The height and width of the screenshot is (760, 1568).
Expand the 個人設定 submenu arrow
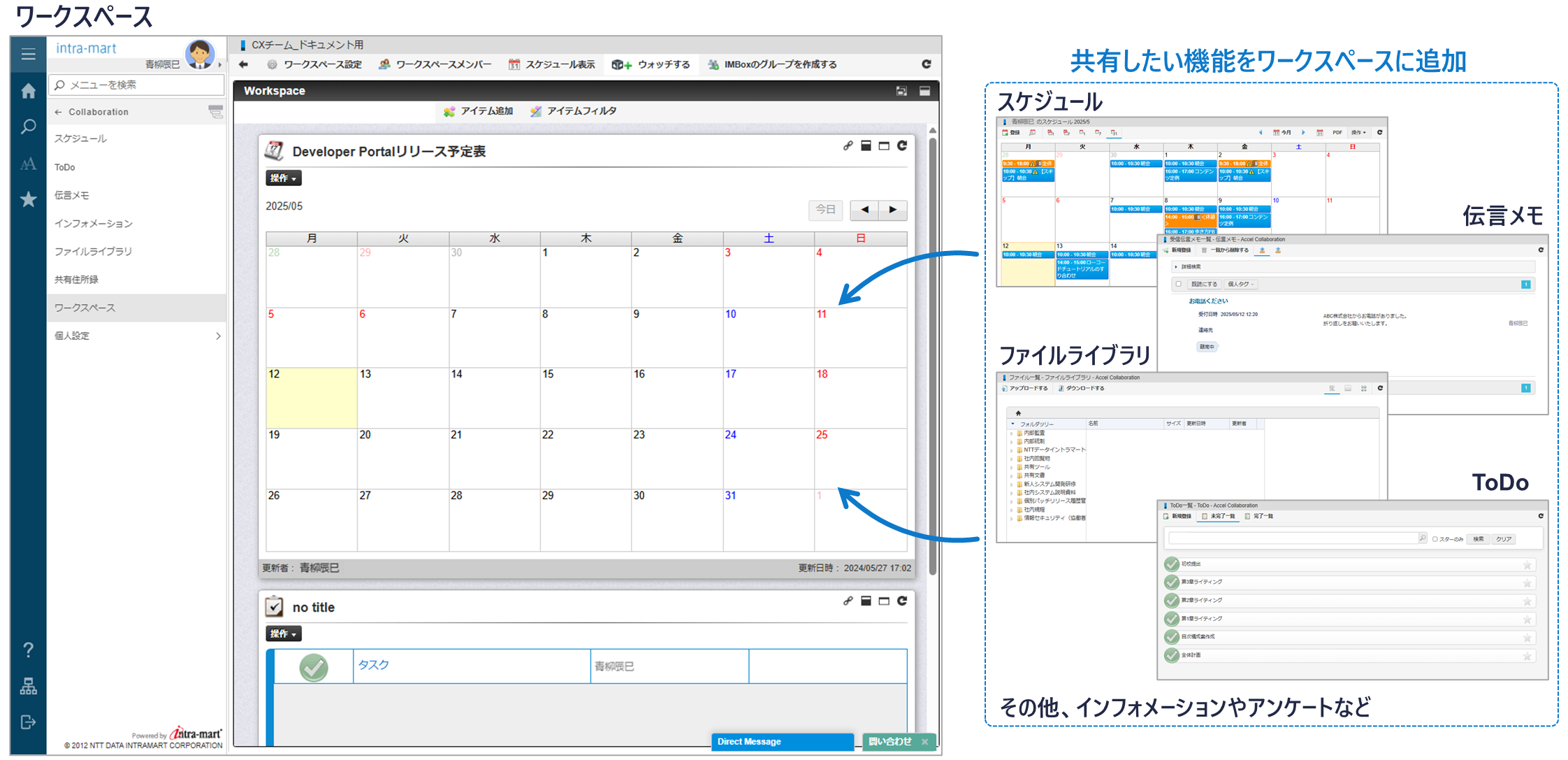pos(218,336)
